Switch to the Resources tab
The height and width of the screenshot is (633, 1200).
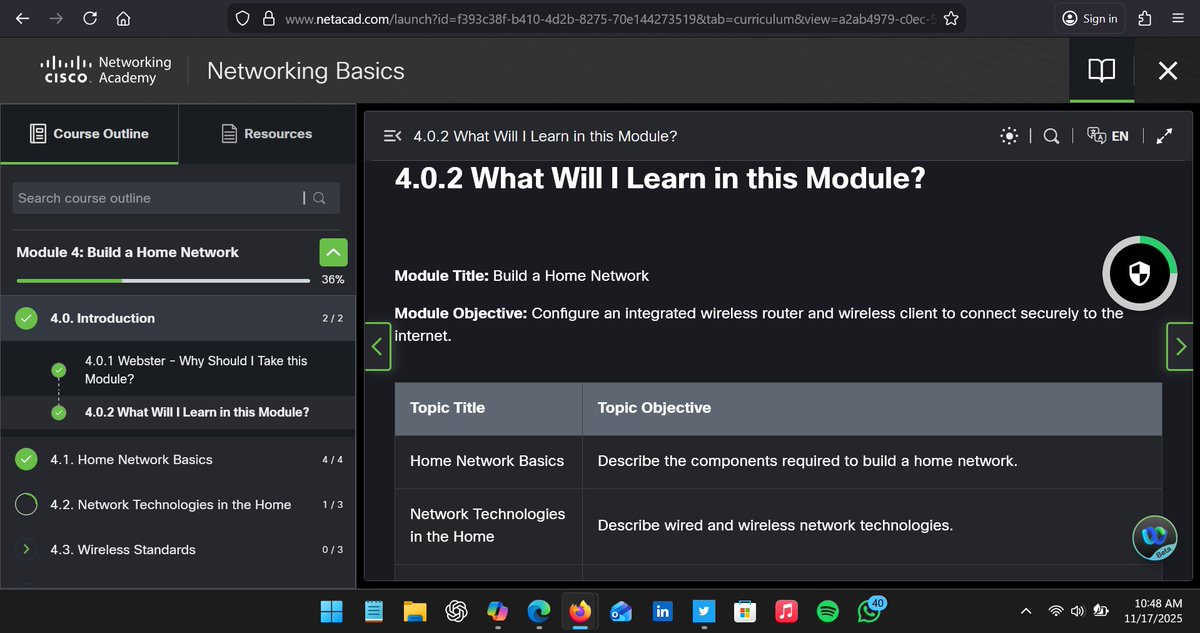266,133
